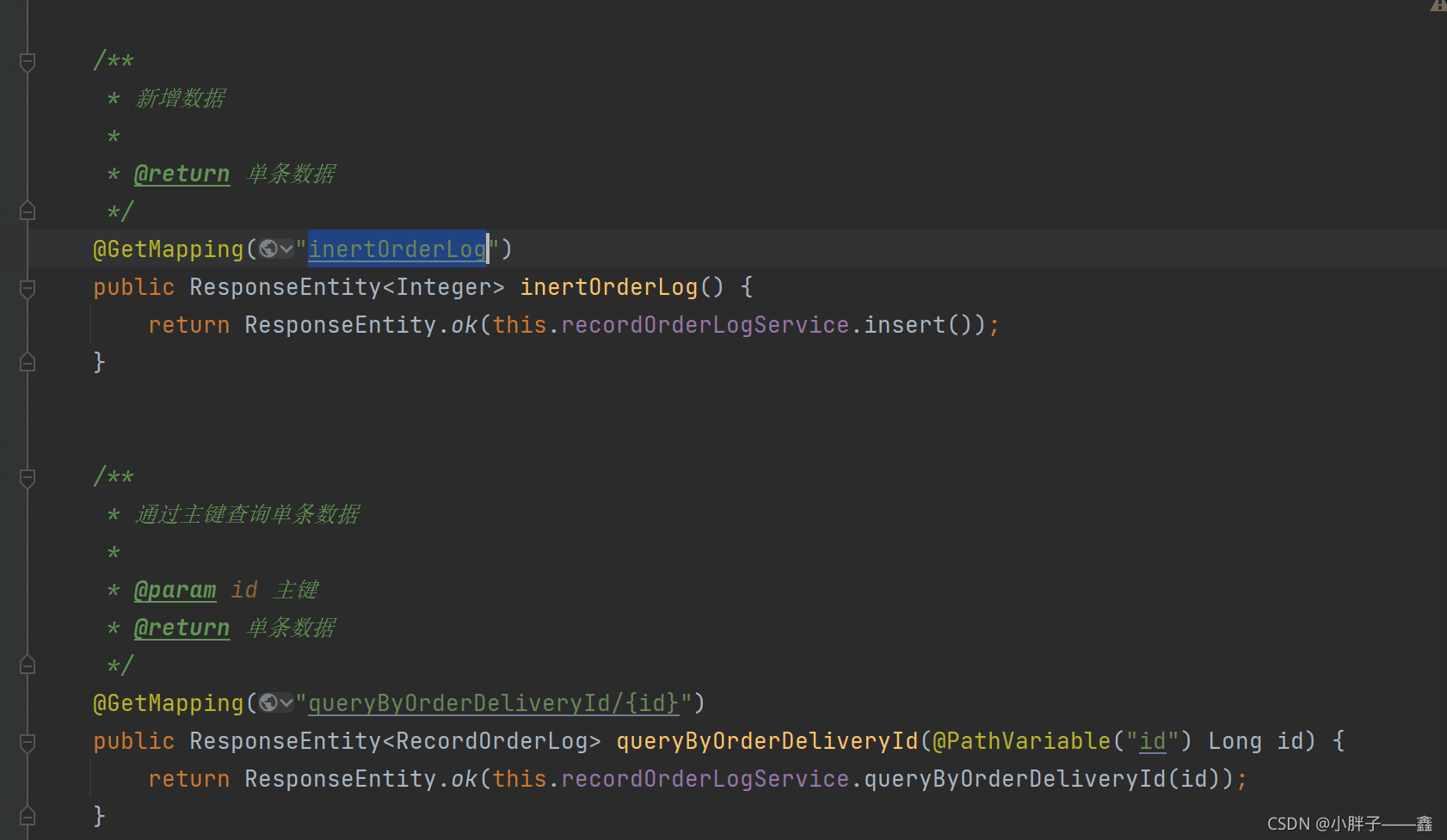Image resolution: width=1447 pixels, height=840 pixels.
Task: Collapse the 新增数据 Javadoc at its closing fold marker
Action: (x=28, y=211)
